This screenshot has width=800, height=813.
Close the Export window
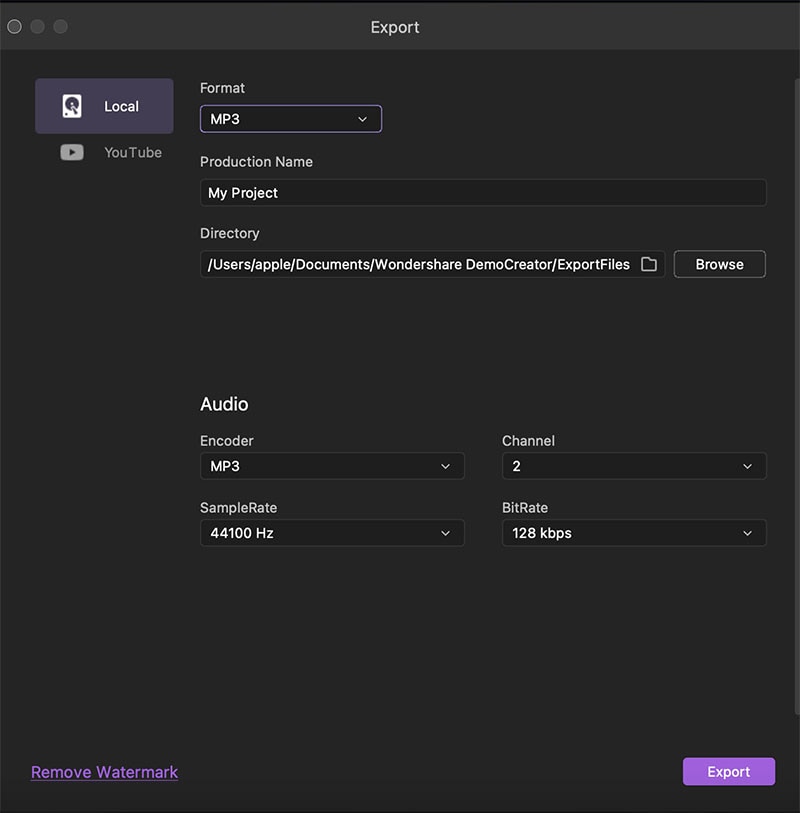tap(14, 27)
